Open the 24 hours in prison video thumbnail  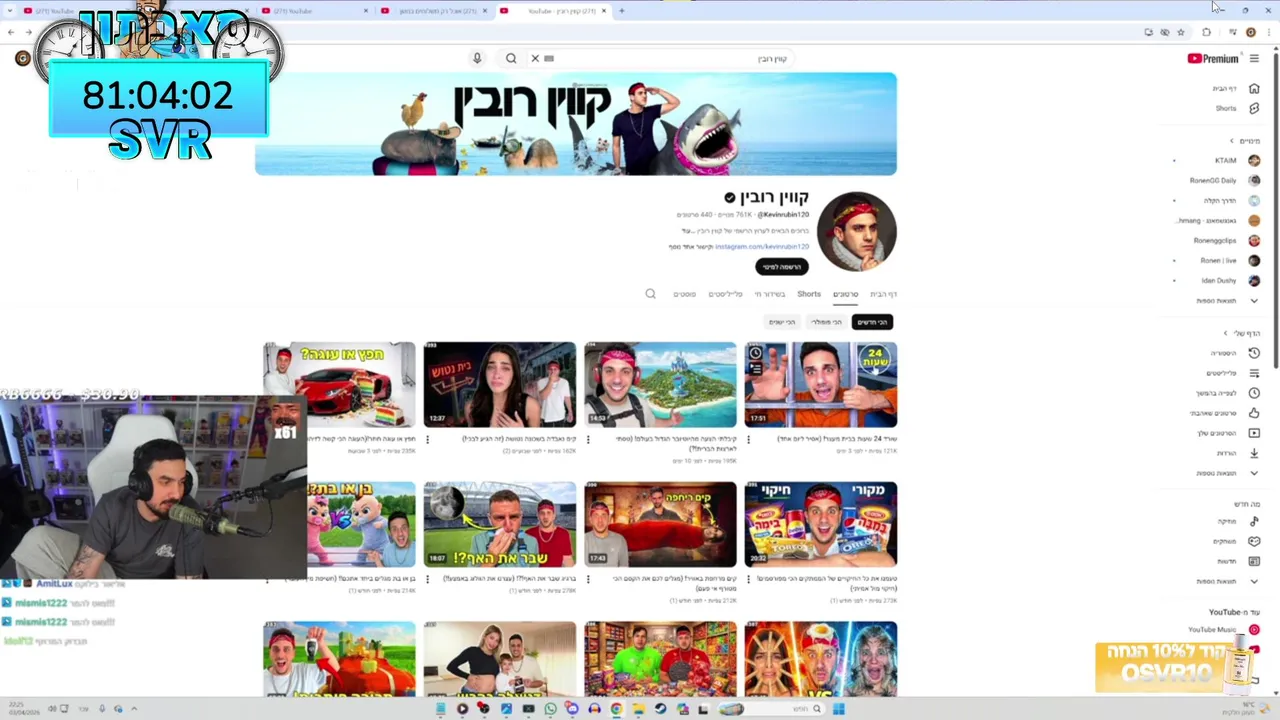tap(821, 385)
